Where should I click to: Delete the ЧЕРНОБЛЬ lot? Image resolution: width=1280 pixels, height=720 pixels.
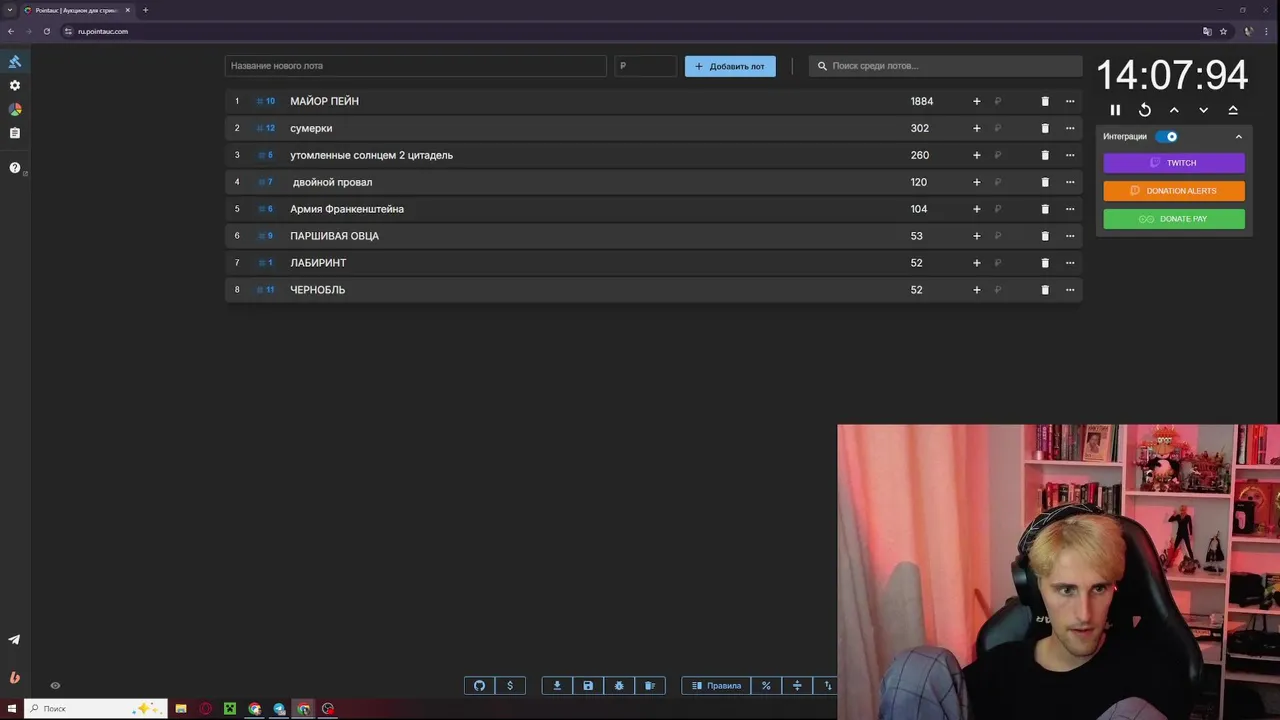click(x=1045, y=290)
